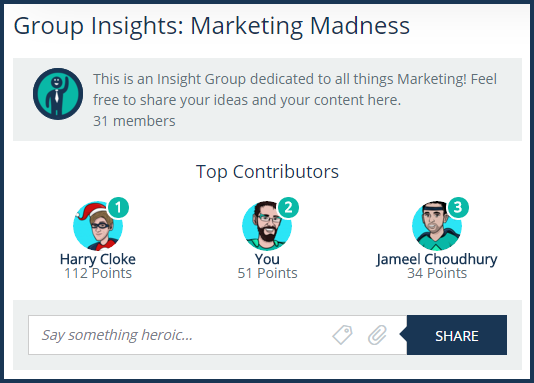Viewport: 534px width, 383px height.
Task: Open Jameel Choudhury's name link
Action: 437,259
